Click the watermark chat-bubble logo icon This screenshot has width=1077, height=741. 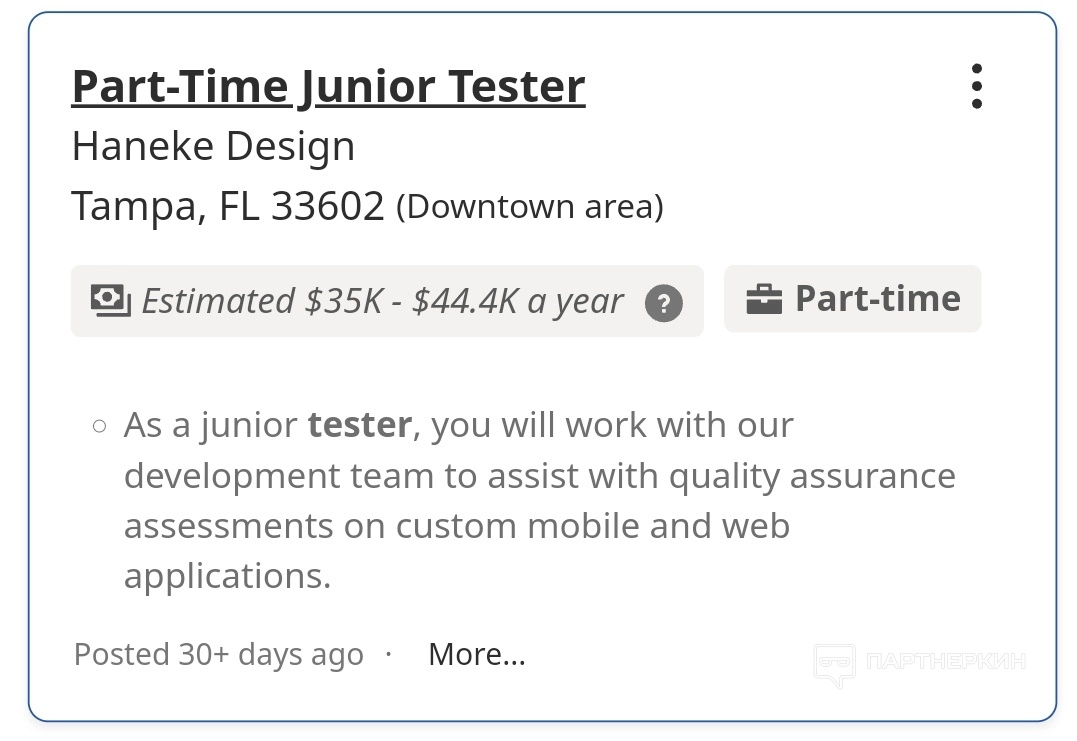pos(834,664)
